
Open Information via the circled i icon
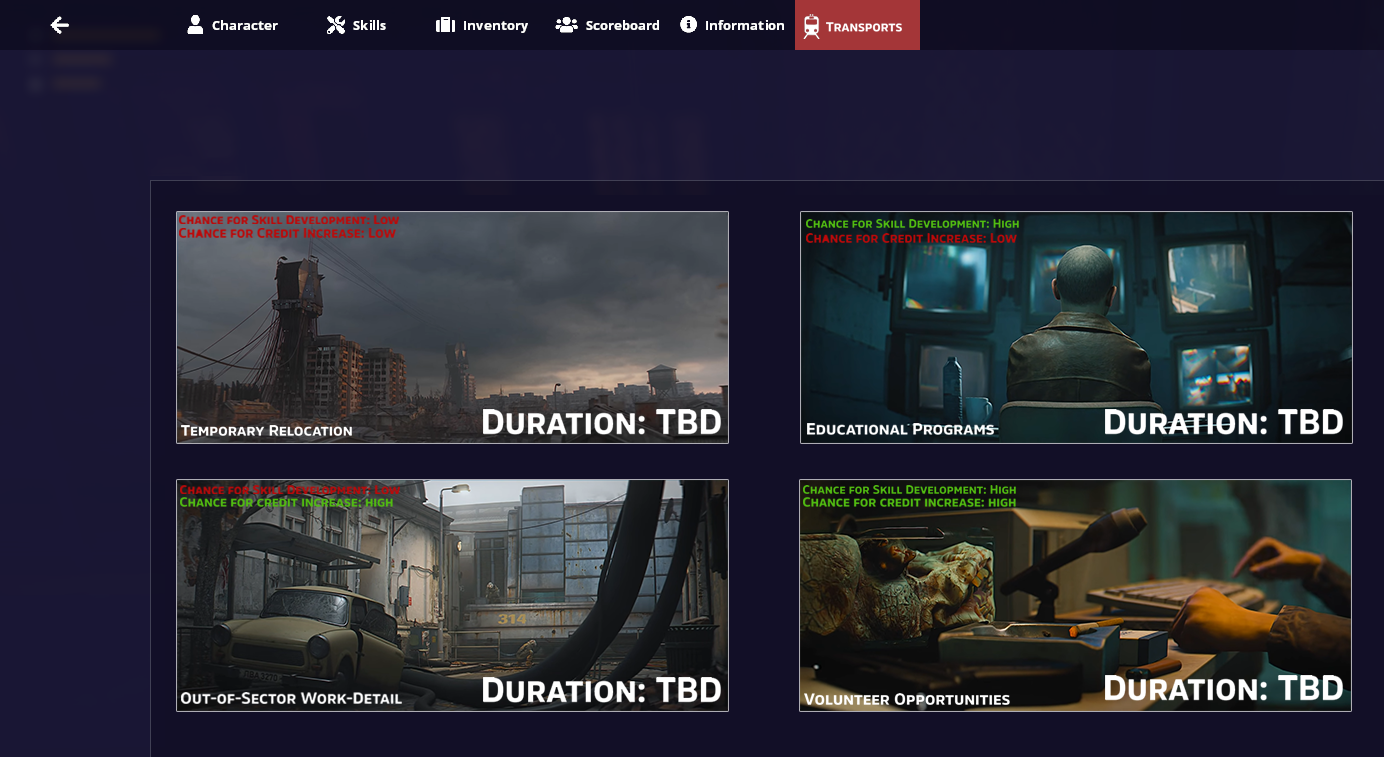[688, 24]
